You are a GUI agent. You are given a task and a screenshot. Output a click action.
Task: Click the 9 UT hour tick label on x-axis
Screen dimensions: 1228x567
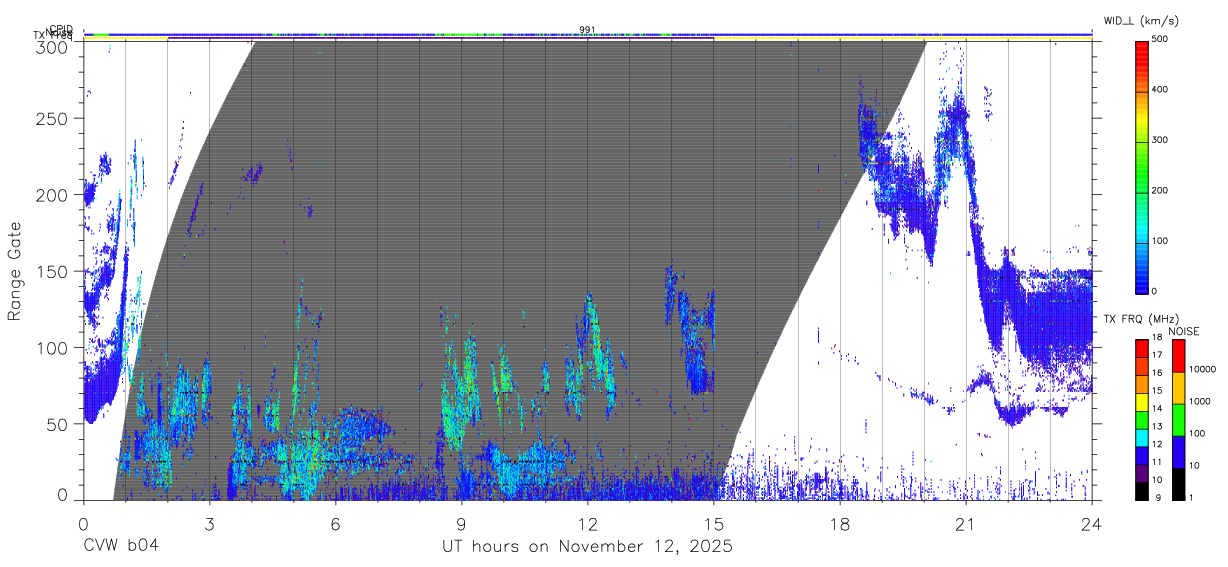[x=461, y=523]
